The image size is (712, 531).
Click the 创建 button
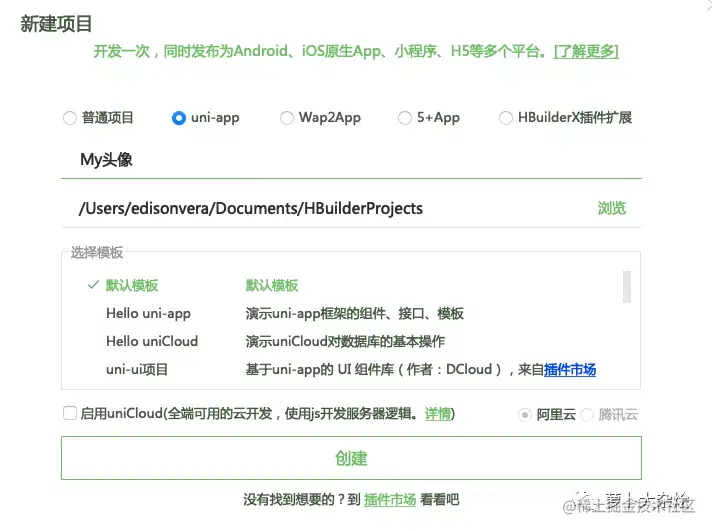click(351, 458)
